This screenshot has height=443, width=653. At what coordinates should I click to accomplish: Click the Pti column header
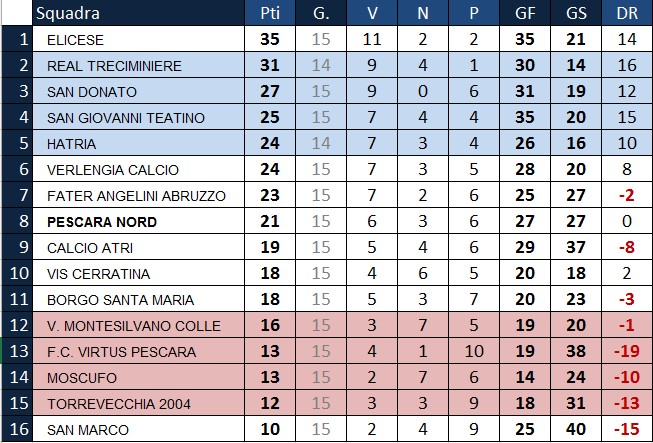point(270,13)
